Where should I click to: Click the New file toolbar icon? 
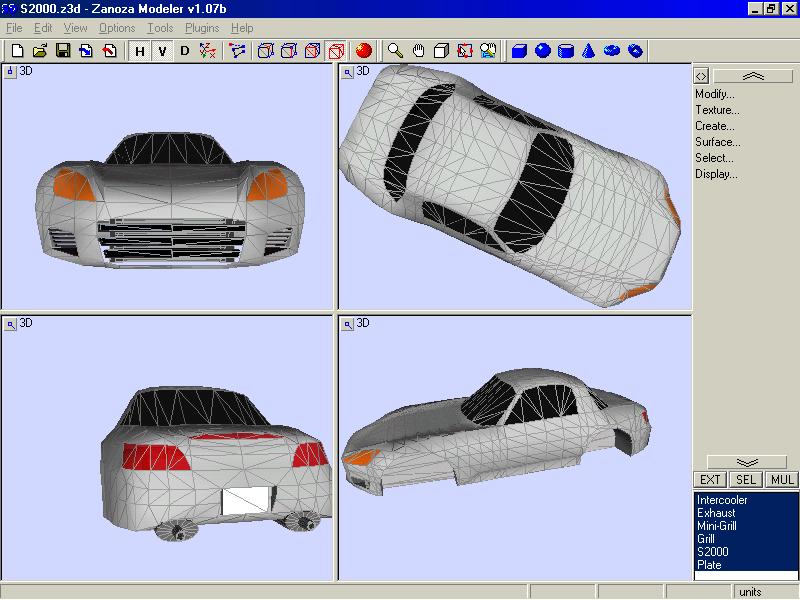tap(17, 50)
